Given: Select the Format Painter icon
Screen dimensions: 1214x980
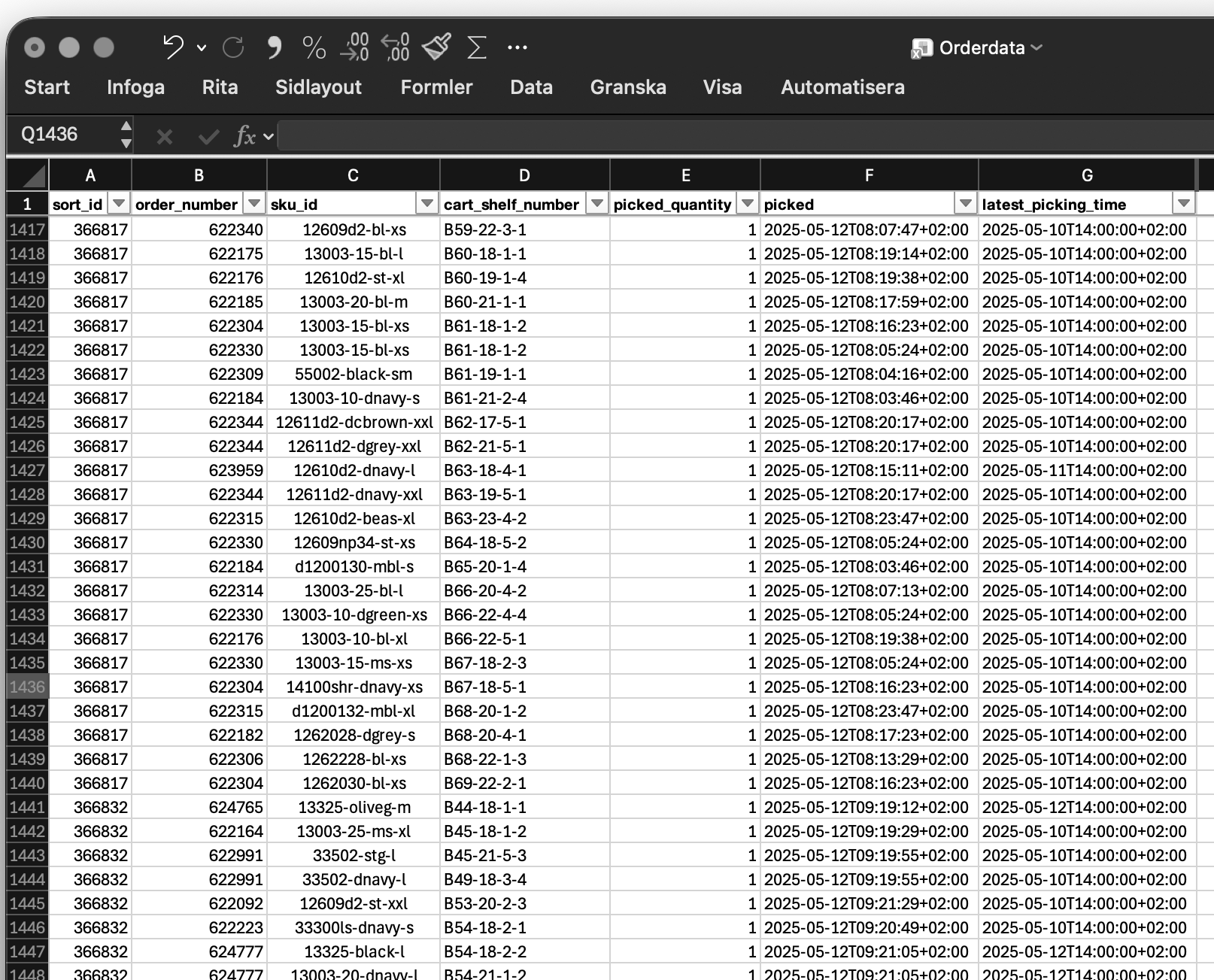Looking at the screenshot, I should coord(436,47).
